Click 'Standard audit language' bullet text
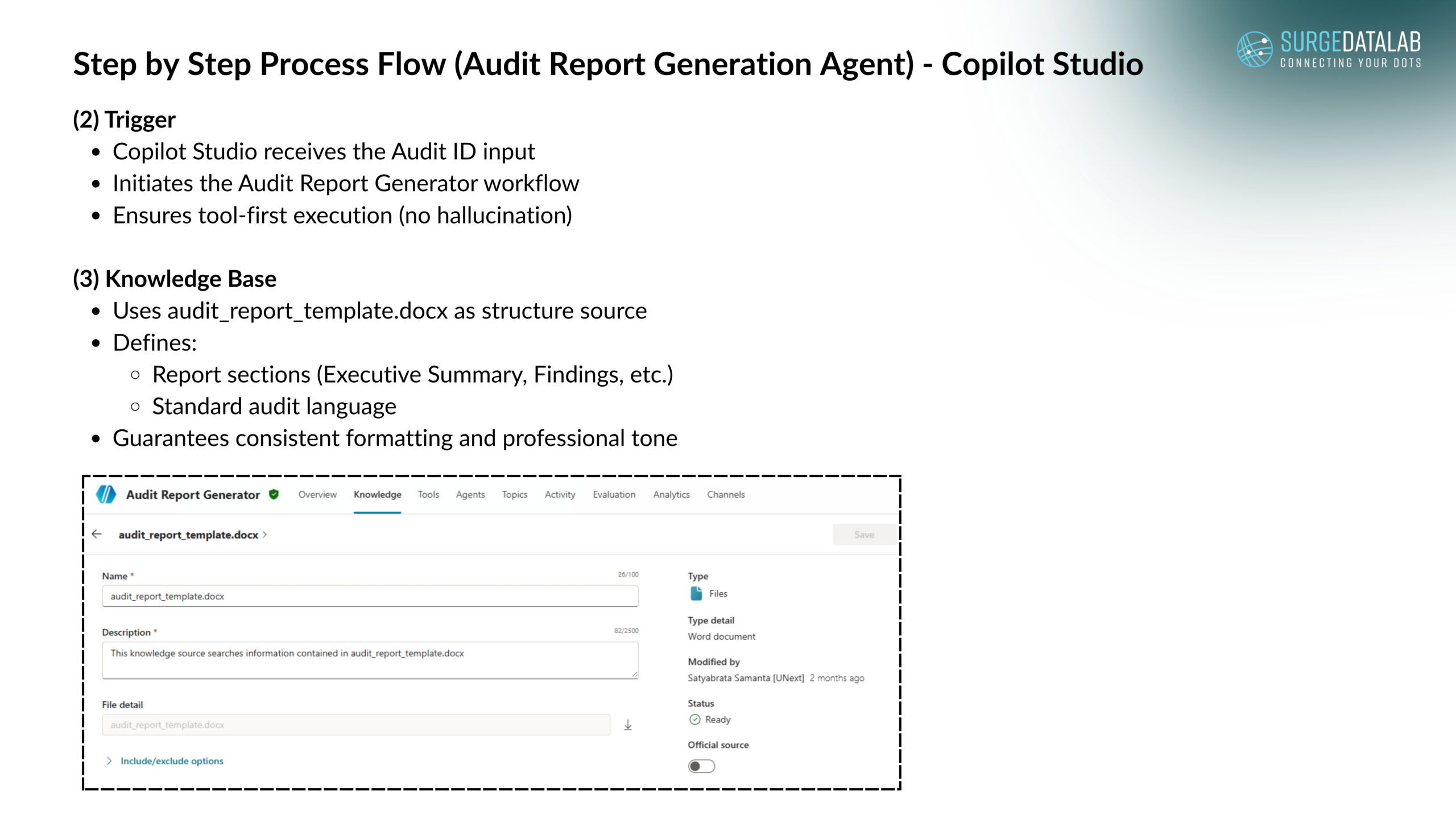 (x=274, y=407)
